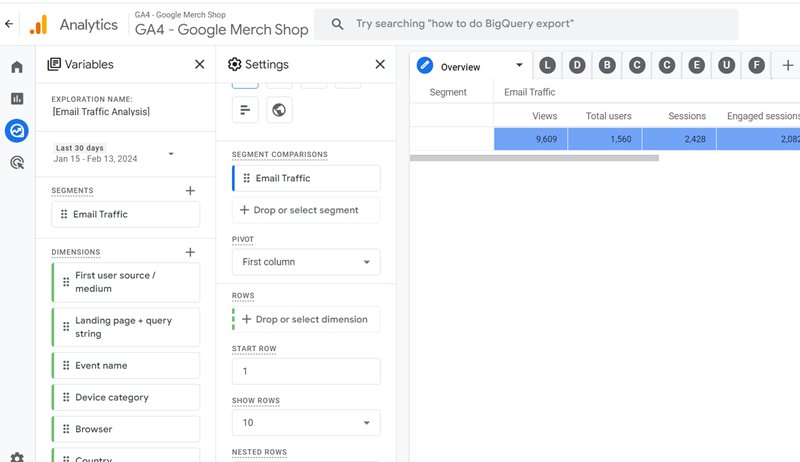800x462 pixels.
Task: Open the Home icon in sidebar
Action: pos(17,67)
